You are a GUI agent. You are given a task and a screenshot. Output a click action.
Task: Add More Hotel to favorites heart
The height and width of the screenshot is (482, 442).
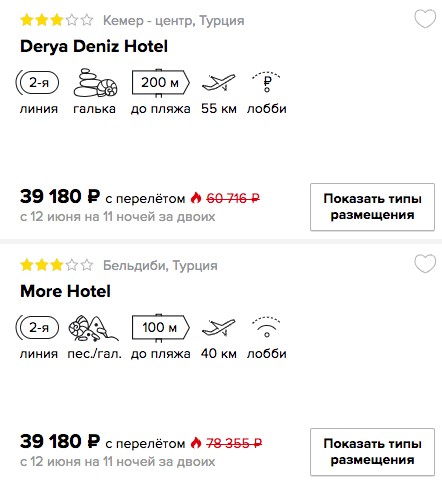tap(425, 264)
